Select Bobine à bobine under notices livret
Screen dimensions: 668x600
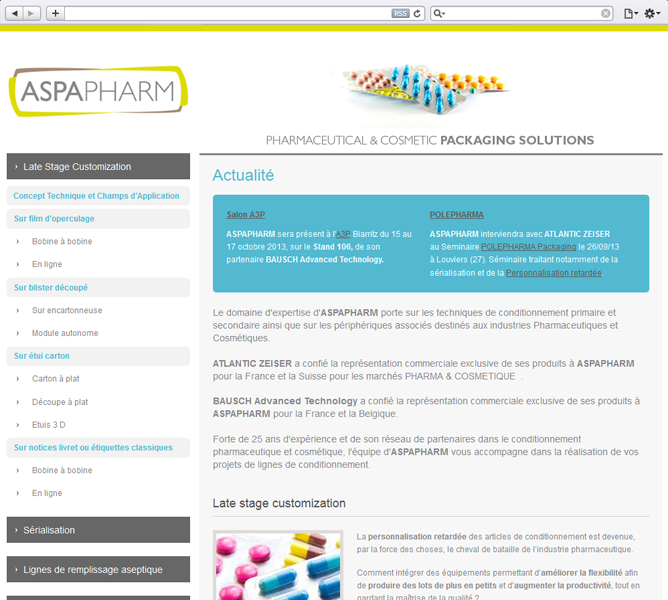tap(62, 470)
